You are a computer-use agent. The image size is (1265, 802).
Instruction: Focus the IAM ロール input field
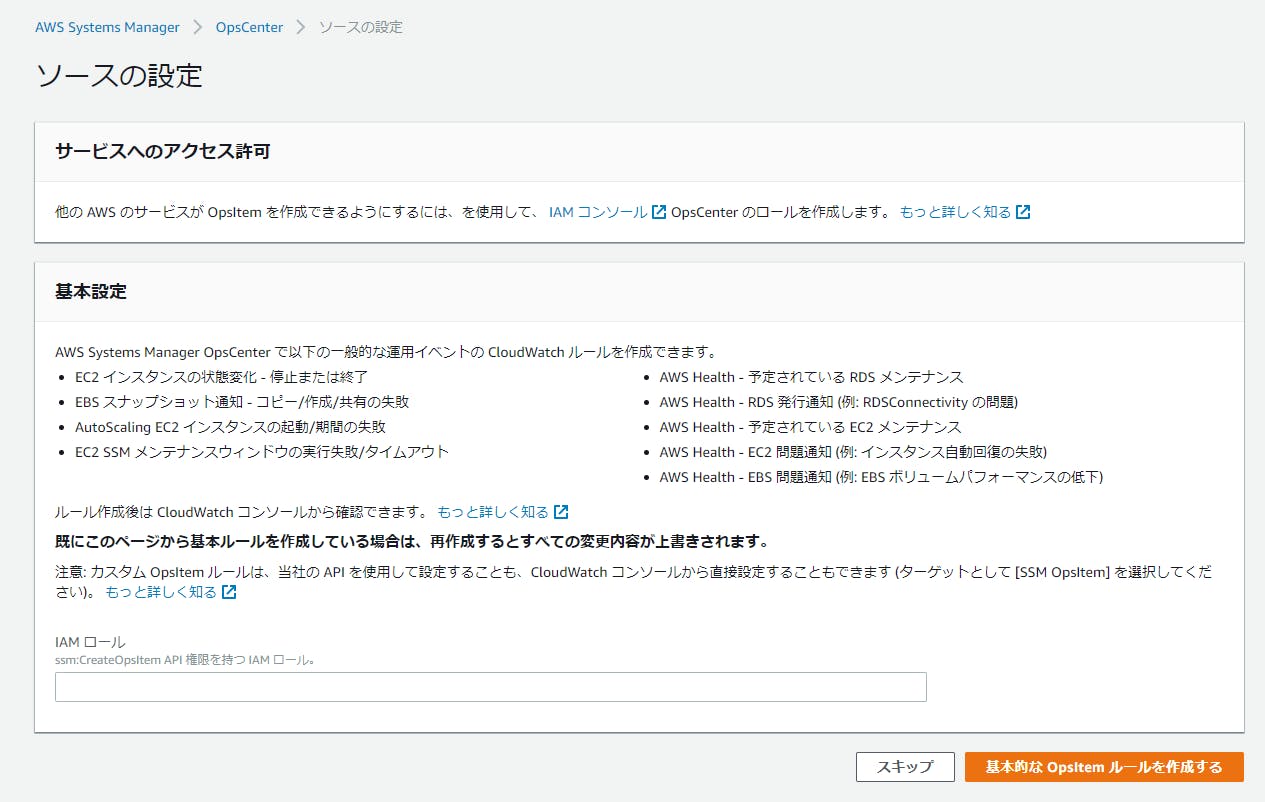[490, 687]
